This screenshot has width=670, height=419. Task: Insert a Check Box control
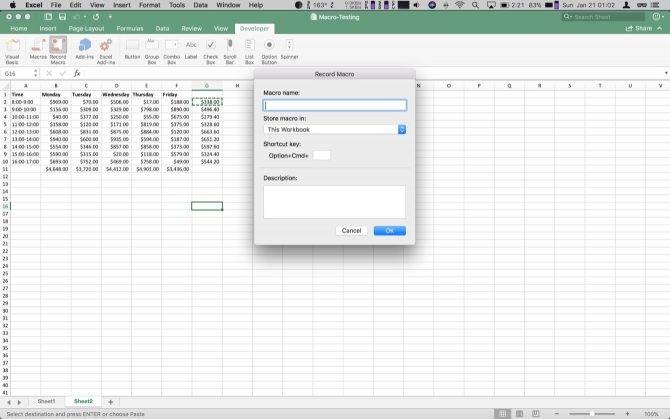(x=211, y=51)
